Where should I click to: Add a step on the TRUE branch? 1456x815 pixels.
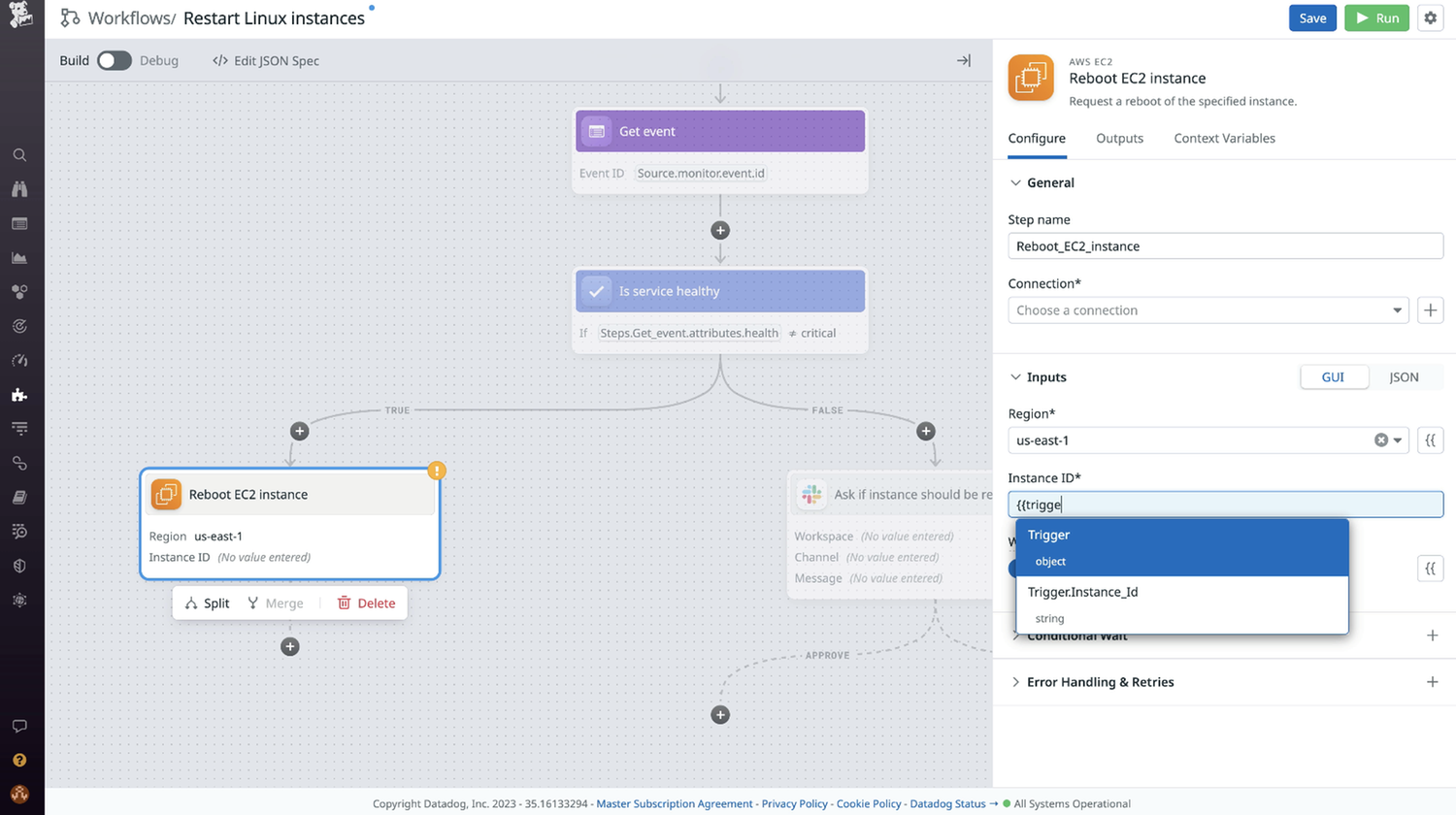point(299,431)
